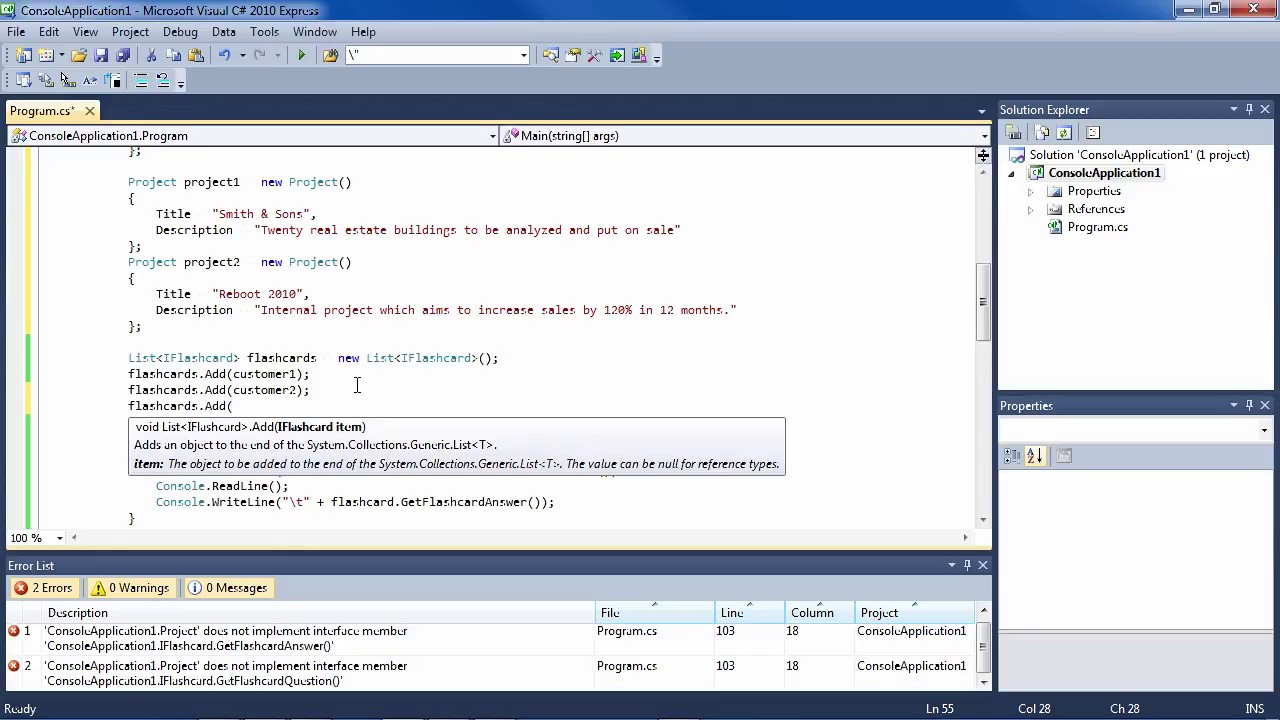Viewport: 1280px width, 720px height.
Task: Sort the Error List by Description column
Action: point(320,613)
